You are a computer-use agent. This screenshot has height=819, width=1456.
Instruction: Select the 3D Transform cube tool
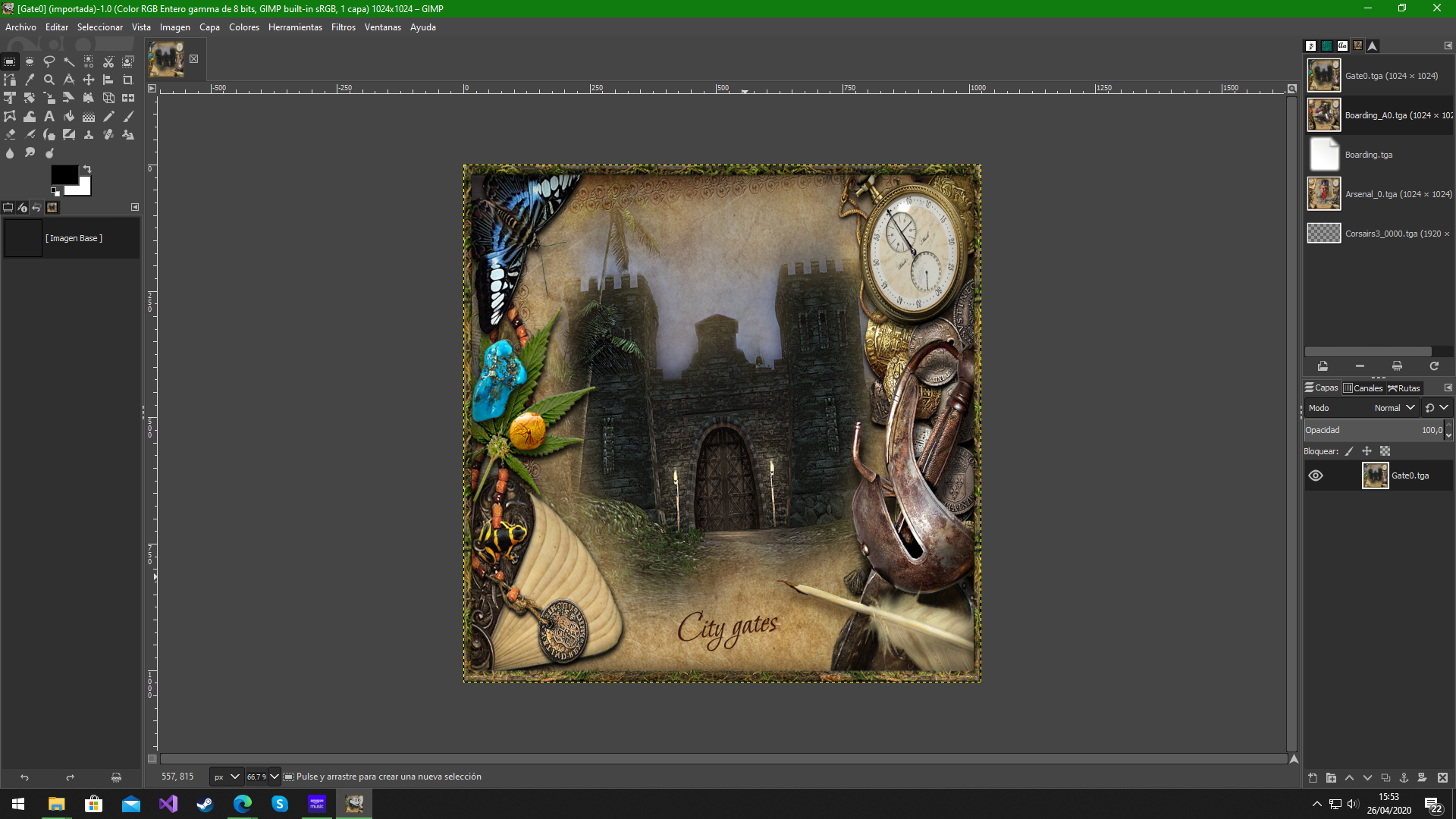pyautogui.click(x=108, y=98)
